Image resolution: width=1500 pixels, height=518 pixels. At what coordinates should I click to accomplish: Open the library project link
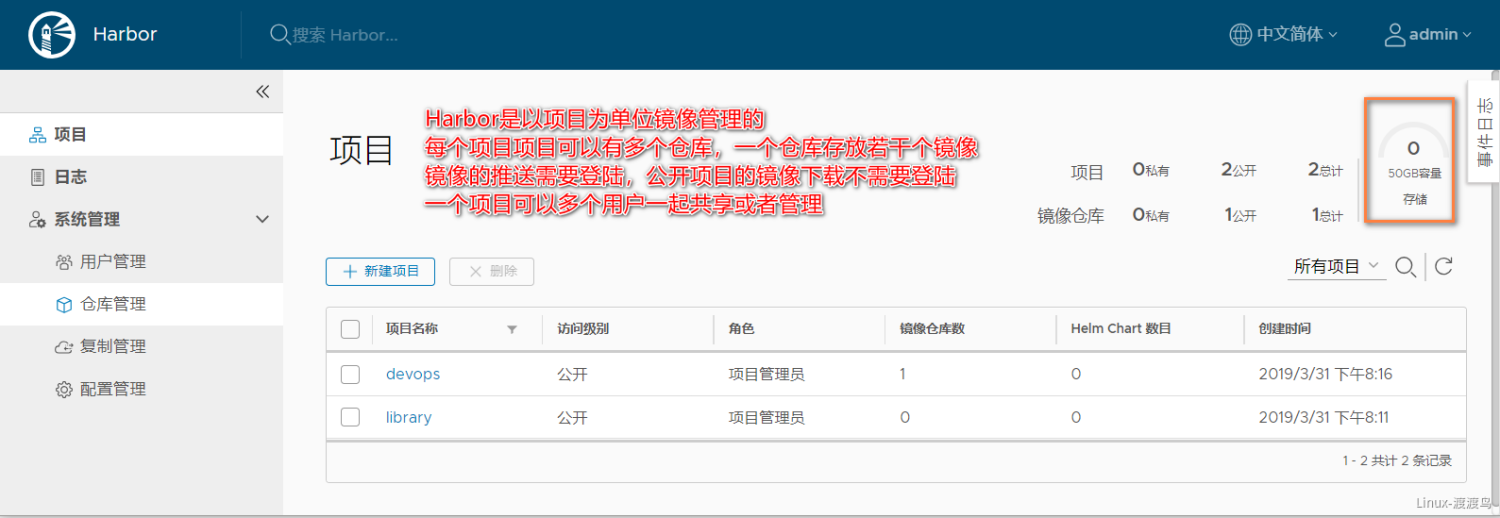pos(409,417)
